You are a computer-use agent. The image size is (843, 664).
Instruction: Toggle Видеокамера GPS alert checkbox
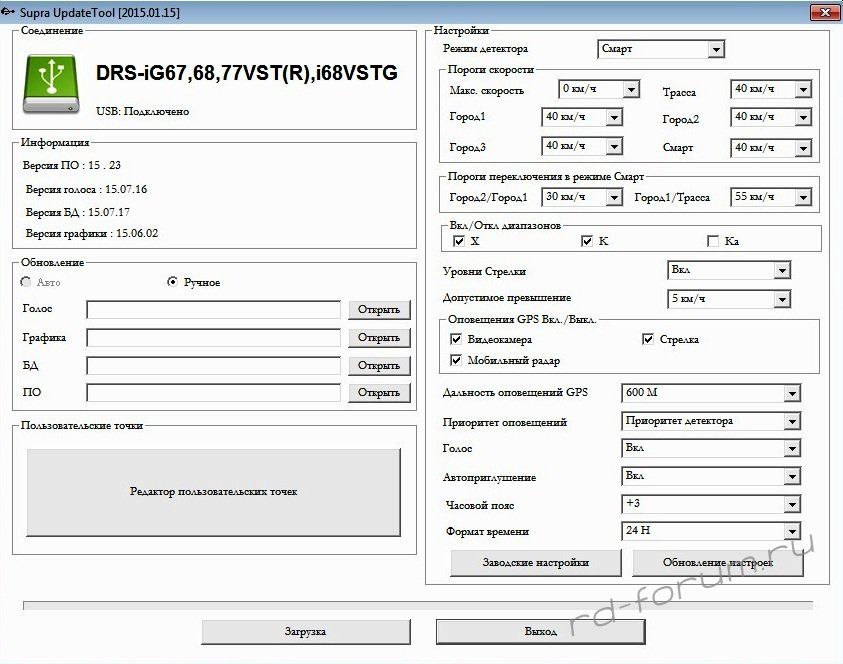click(x=456, y=339)
